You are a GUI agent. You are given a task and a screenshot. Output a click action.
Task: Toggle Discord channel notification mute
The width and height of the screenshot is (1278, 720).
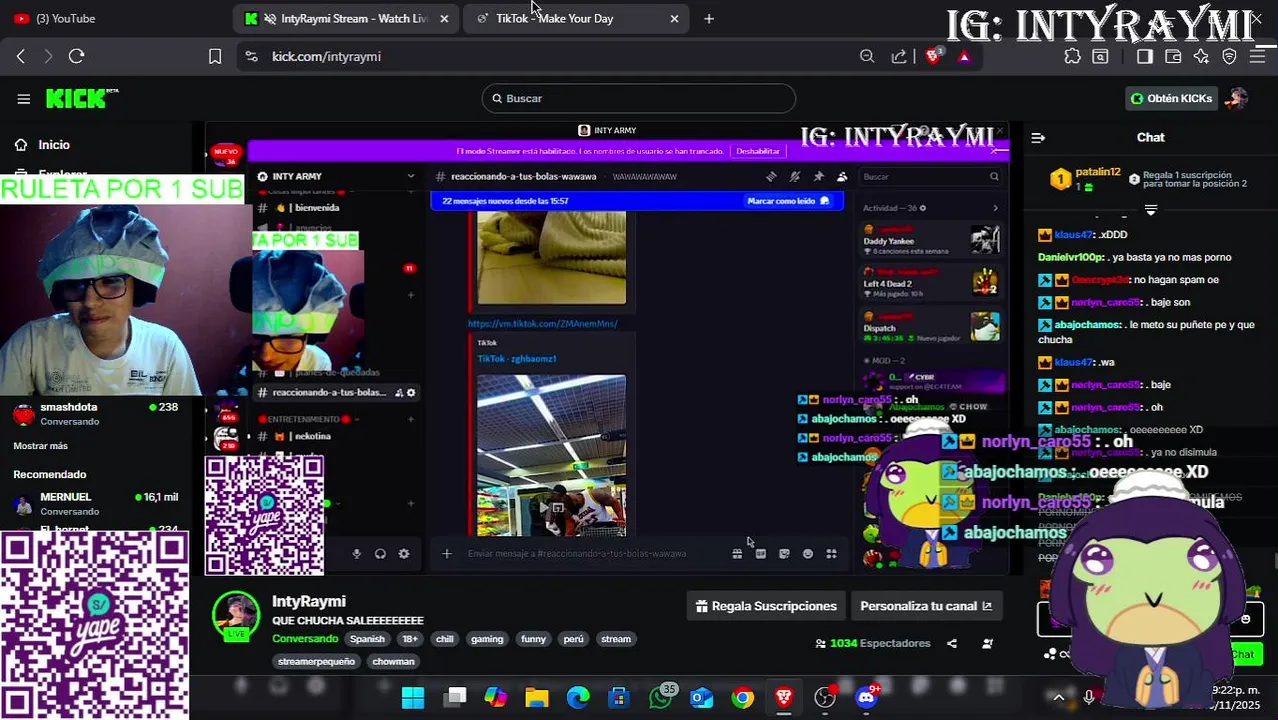795,176
